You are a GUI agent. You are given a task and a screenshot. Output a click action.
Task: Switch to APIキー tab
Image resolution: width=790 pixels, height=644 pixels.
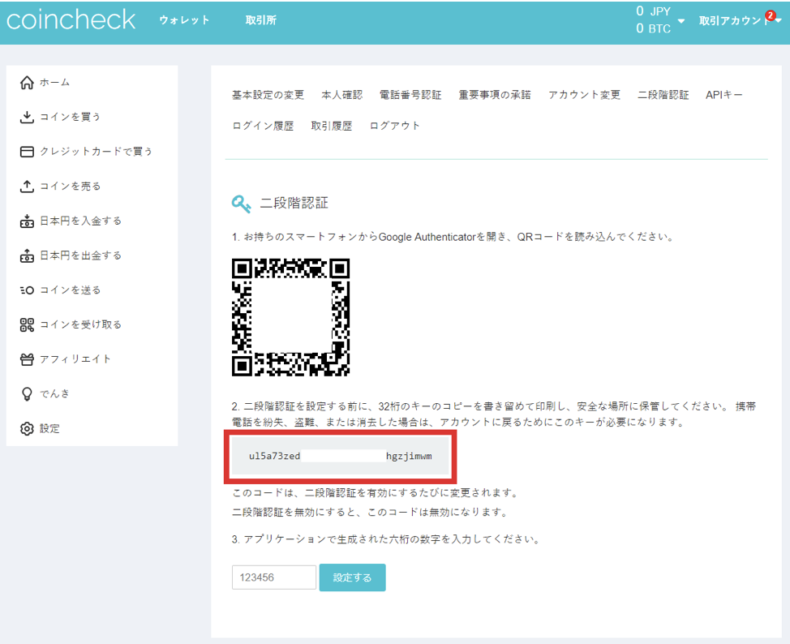click(x=724, y=95)
